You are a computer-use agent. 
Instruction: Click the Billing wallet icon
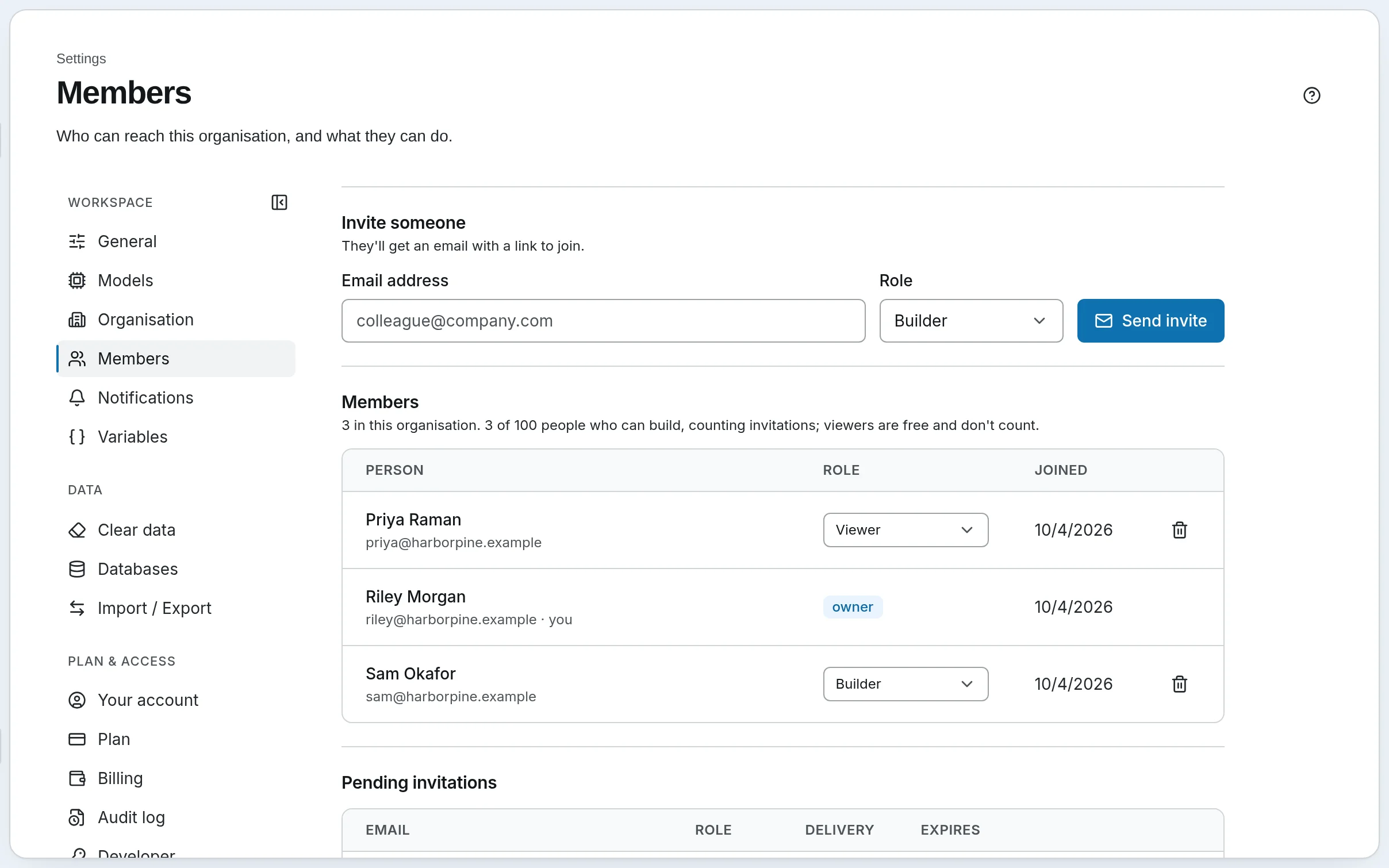(77, 778)
